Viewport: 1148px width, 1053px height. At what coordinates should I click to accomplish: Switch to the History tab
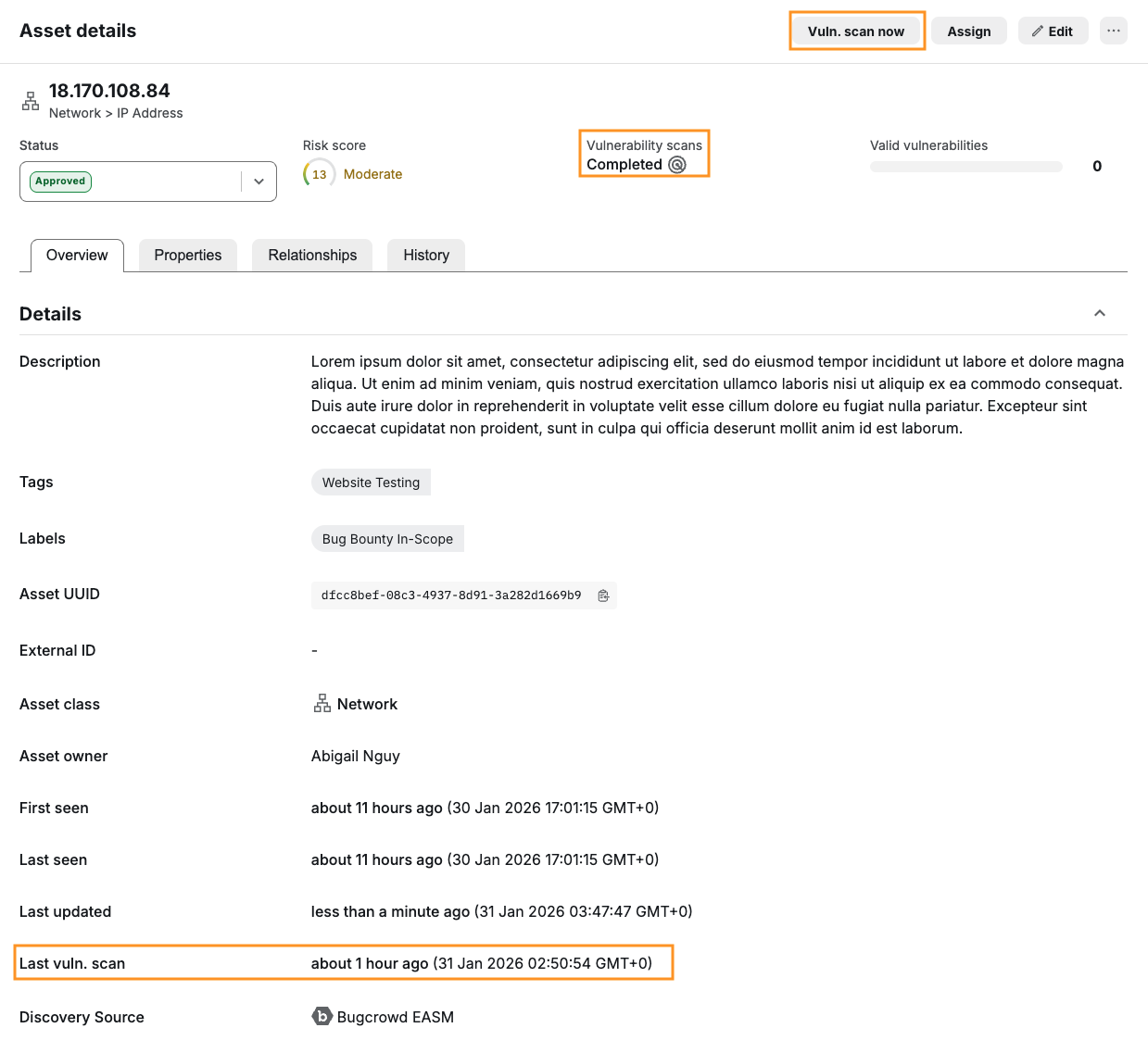tap(425, 255)
